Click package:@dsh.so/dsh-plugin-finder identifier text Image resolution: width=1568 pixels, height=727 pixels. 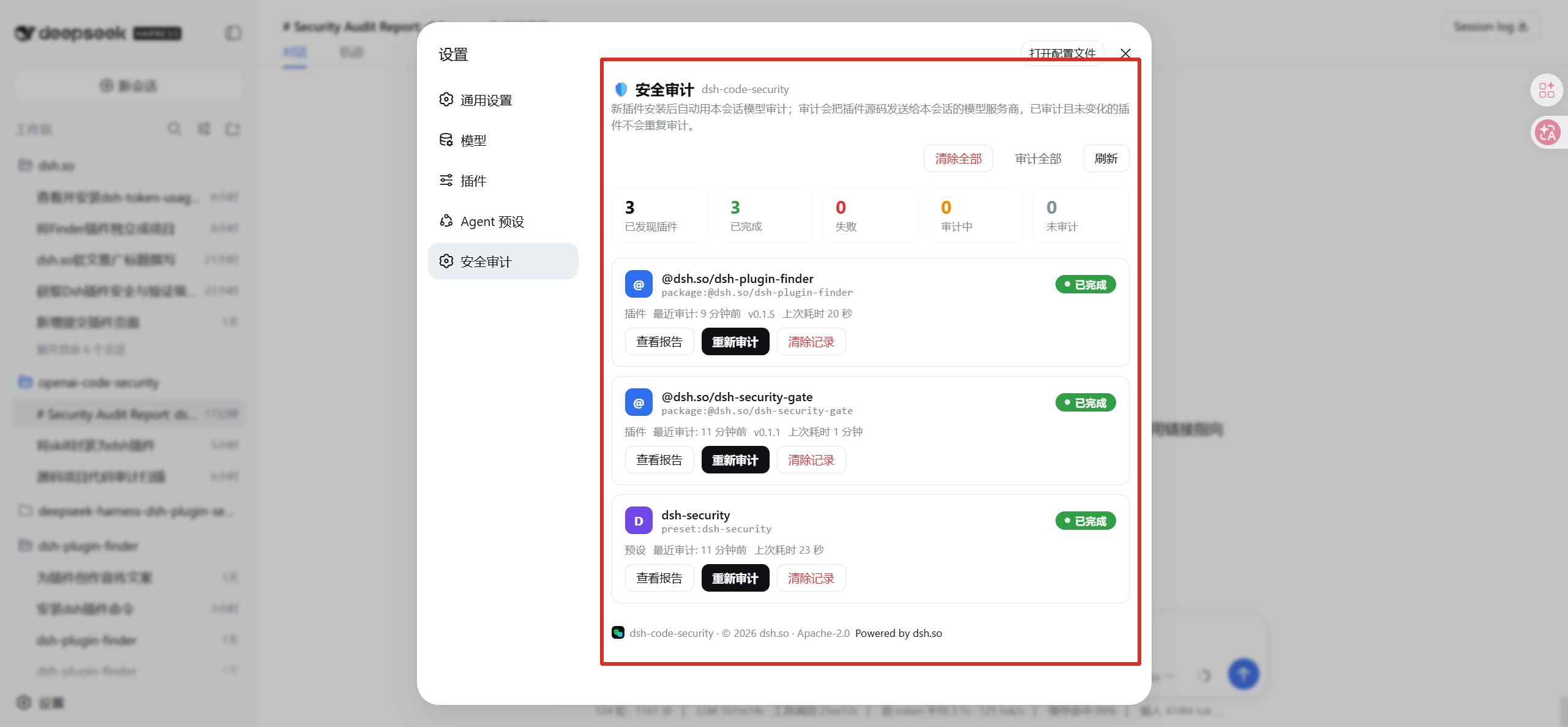[757, 293]
